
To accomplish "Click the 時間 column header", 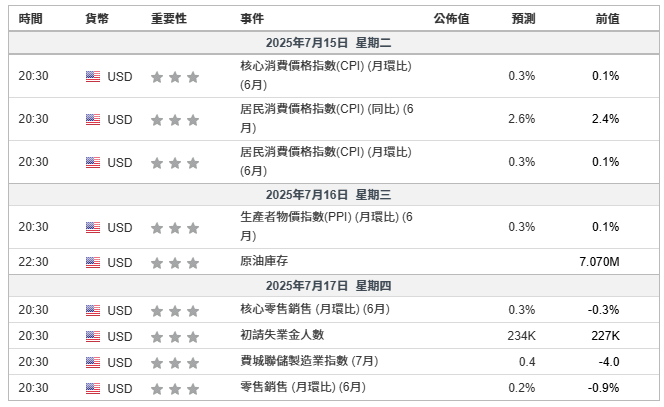I will coord(31,19).
